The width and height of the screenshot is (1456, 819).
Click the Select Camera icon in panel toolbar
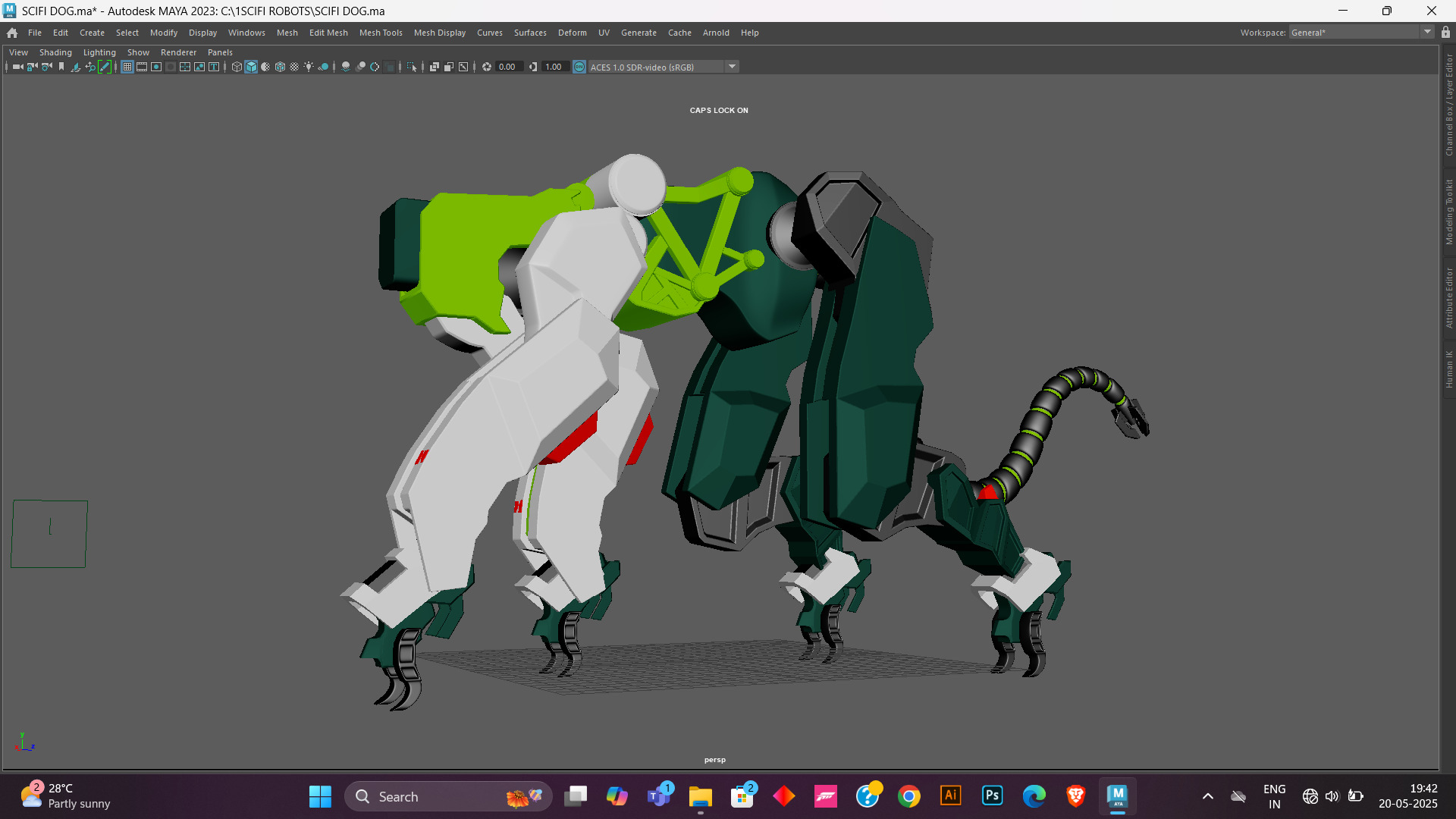tap(17, 67)
